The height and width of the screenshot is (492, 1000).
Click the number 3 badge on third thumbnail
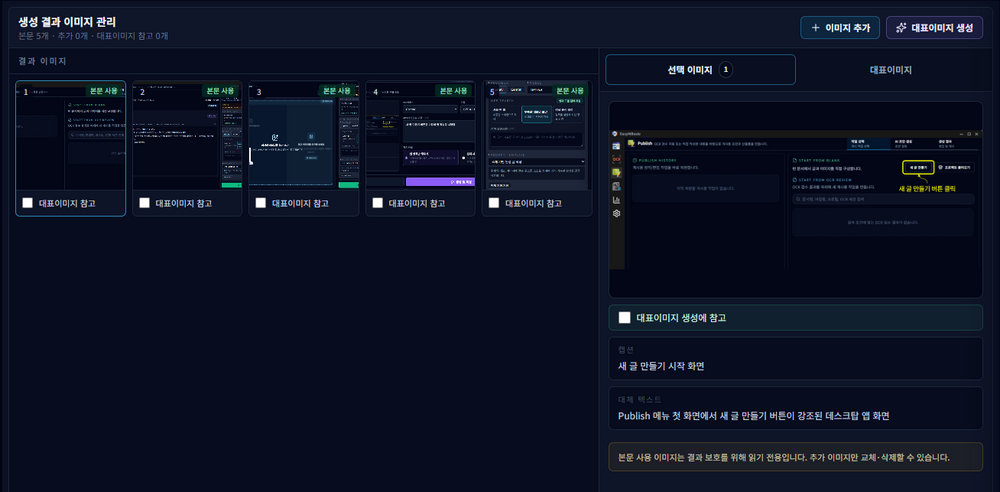pos(259,92)
